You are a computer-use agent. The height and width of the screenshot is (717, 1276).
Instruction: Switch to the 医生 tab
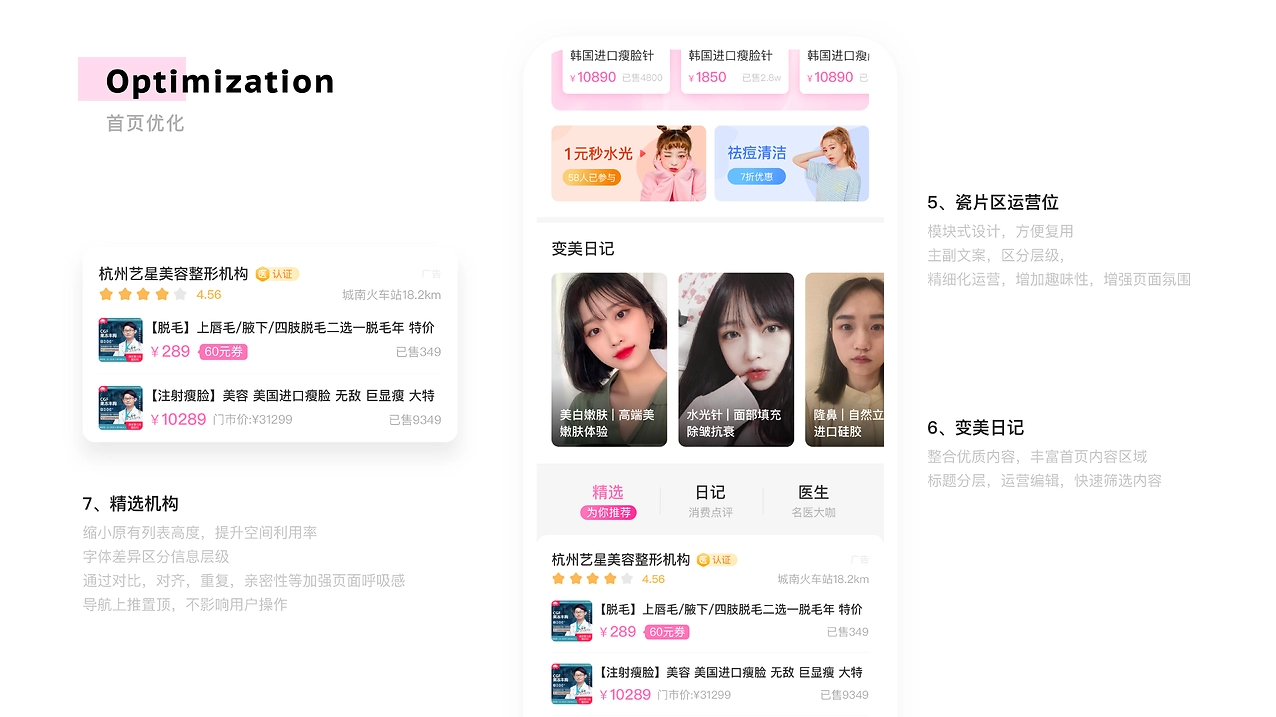(x=813, y=501)
